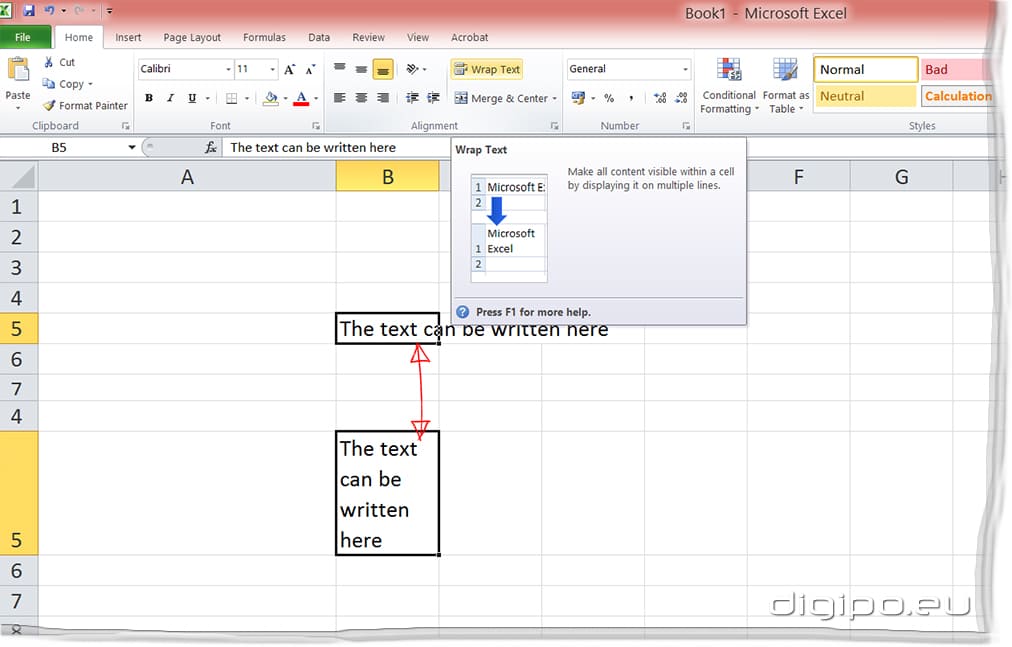Open the General number format dropdown
The height and width of the screenshot is (647, 1012).
click(685, 69)
